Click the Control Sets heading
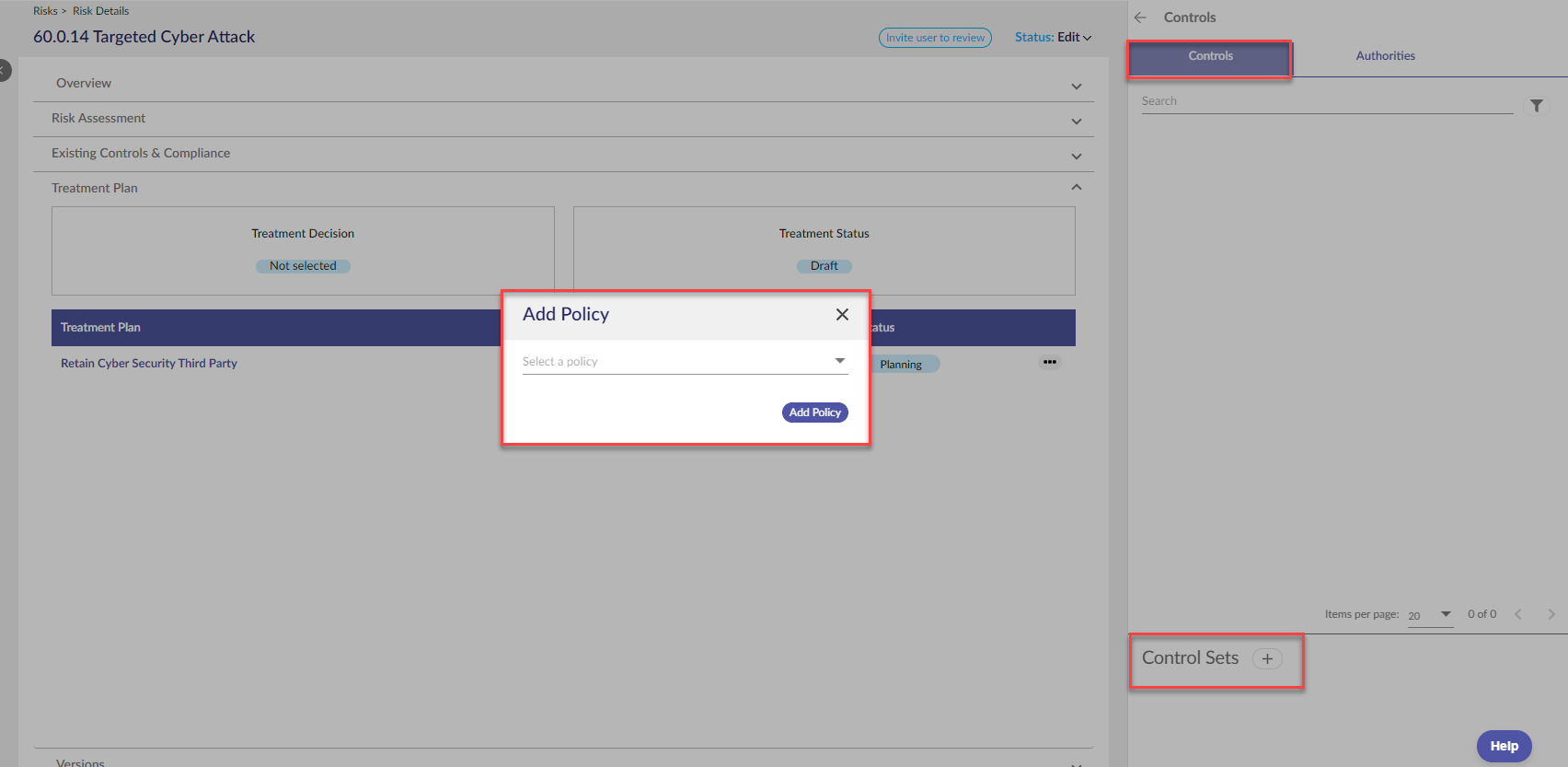 click(x=1190, y=658)
